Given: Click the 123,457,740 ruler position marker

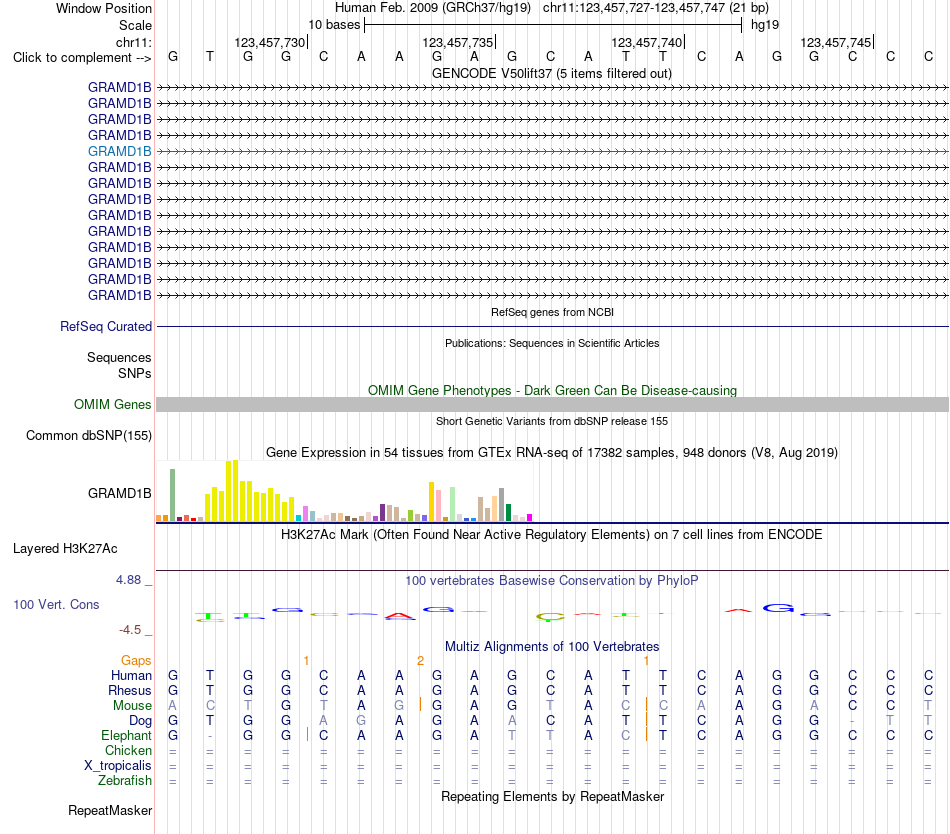Looking at the screenshot, I should 646,42.
